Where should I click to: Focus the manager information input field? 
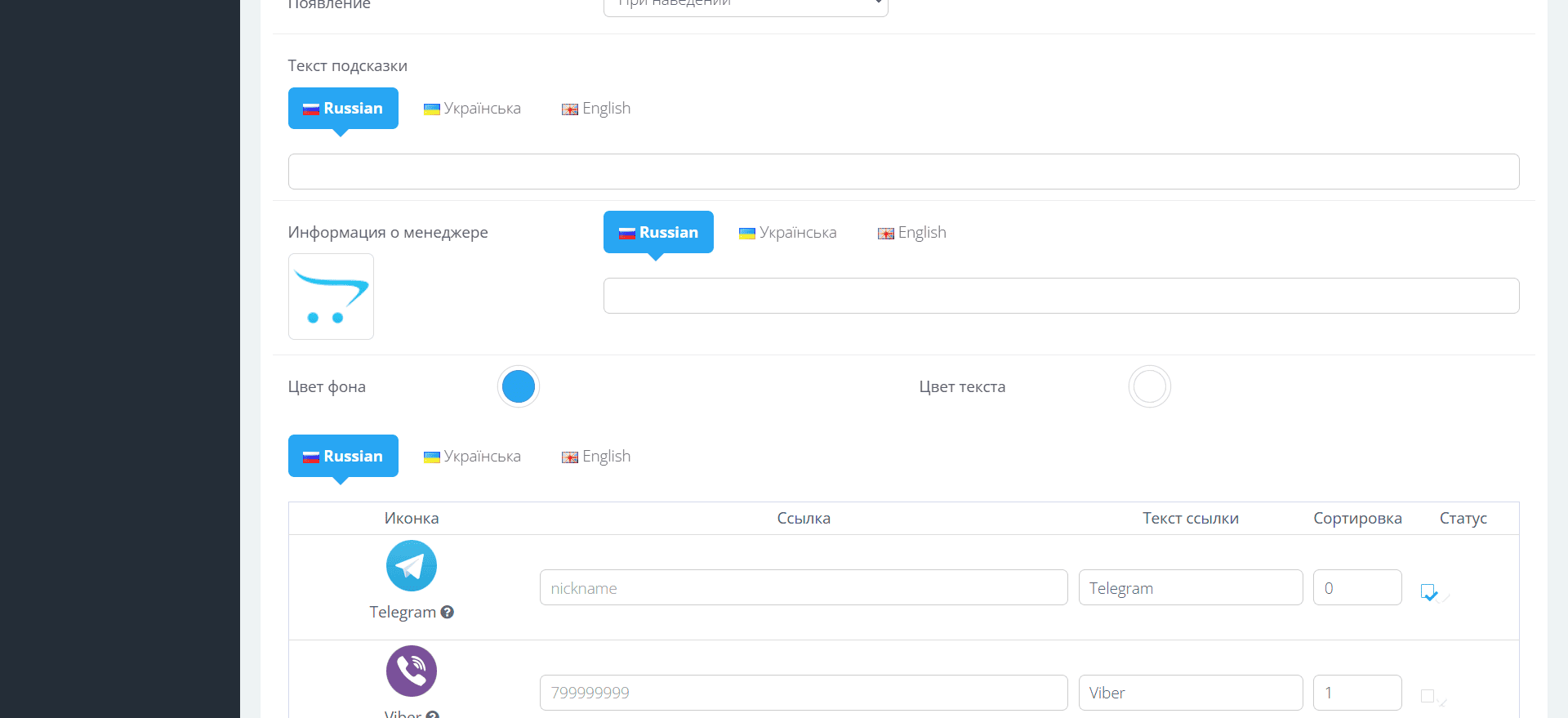pos(1061,296)
